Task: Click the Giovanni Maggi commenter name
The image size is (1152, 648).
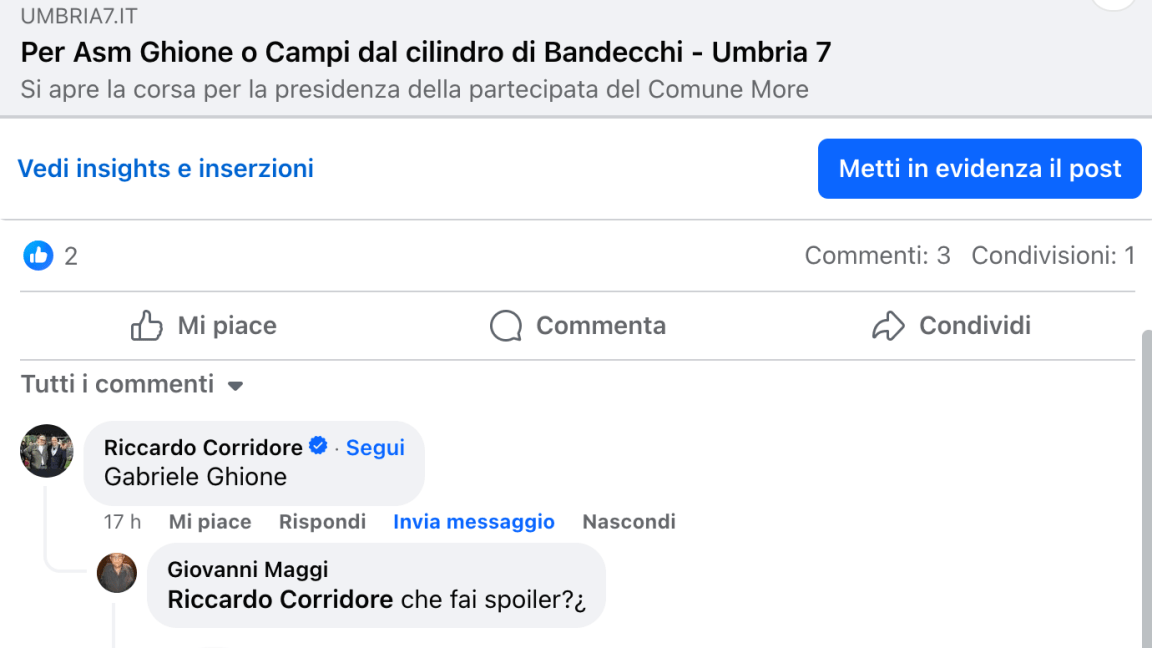Action: click(x=248, y=570)
